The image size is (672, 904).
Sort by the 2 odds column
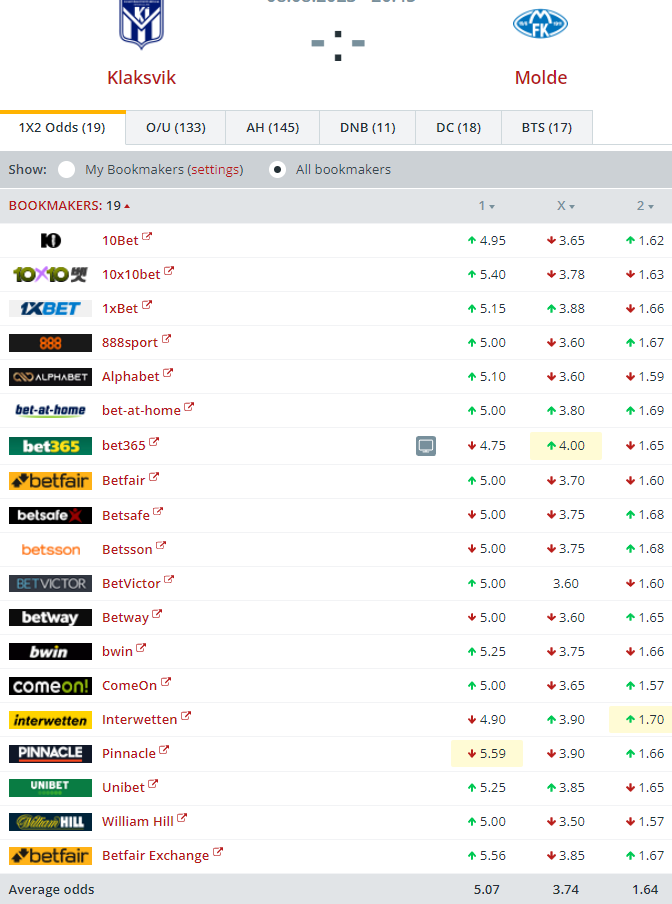pyautogui.click(x=645, y=206)
